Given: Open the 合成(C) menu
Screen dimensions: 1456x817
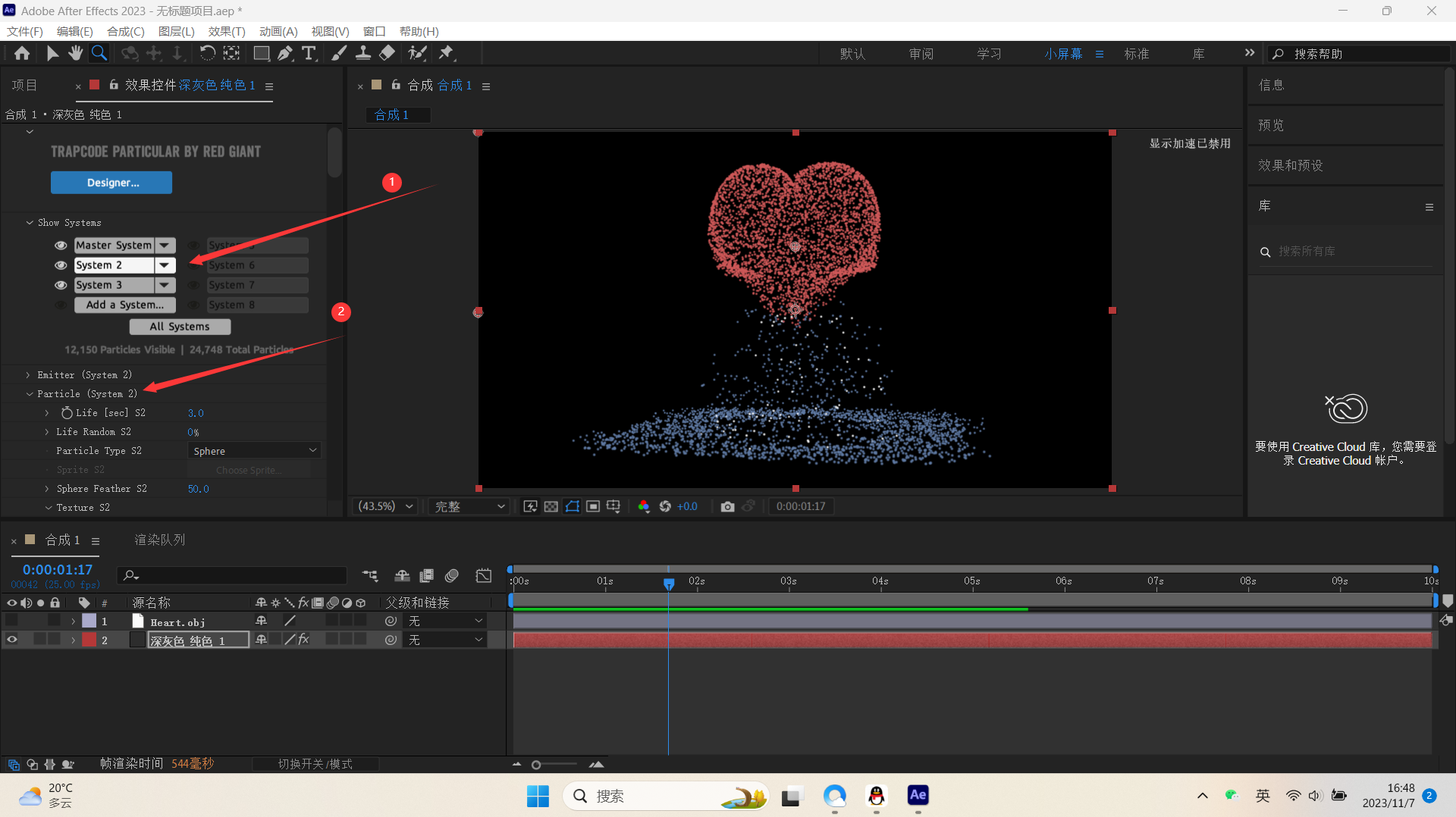Looking at the screenshot, I should [x=126, y=31].
